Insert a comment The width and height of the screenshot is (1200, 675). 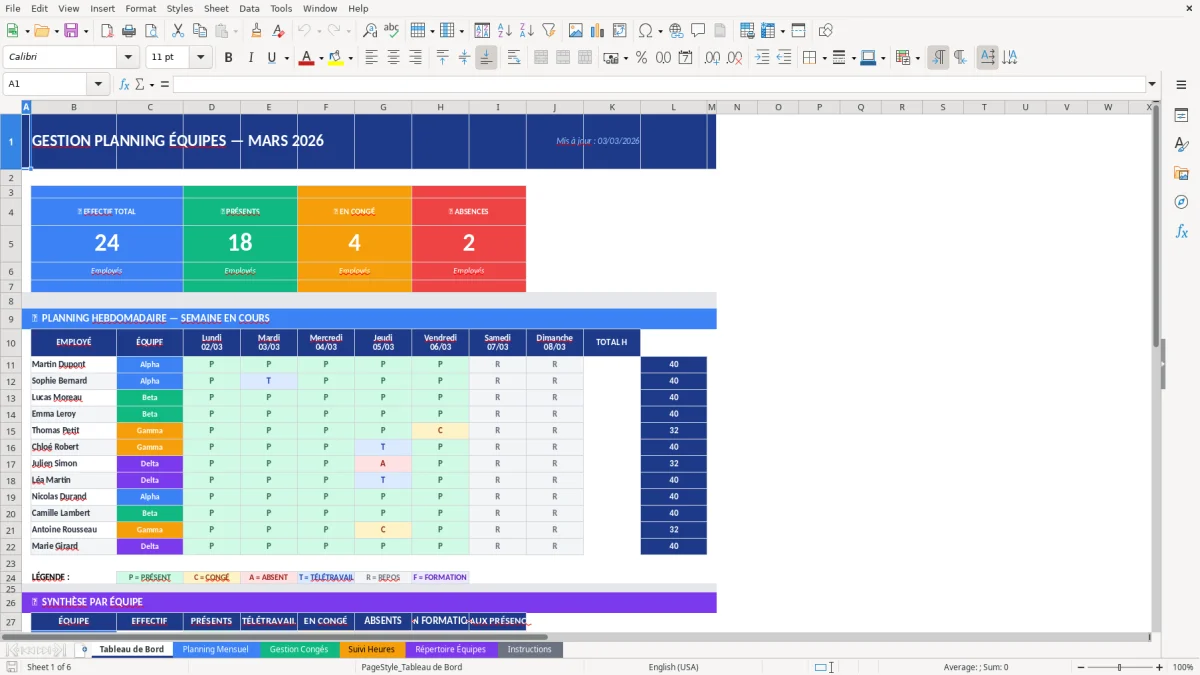pos(698,30)
